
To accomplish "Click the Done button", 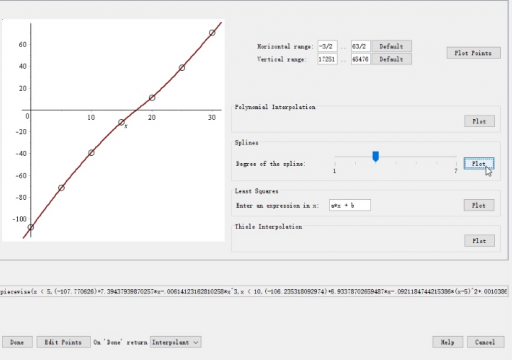I will 17,342.
